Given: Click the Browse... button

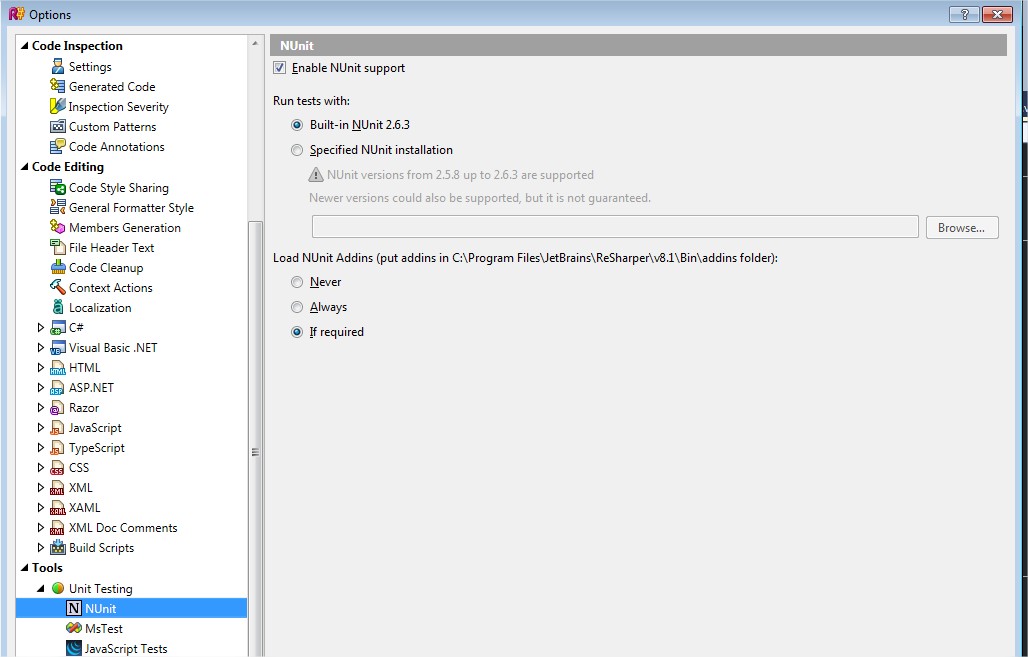Looking at the screenshot, I should coord(962,228).
